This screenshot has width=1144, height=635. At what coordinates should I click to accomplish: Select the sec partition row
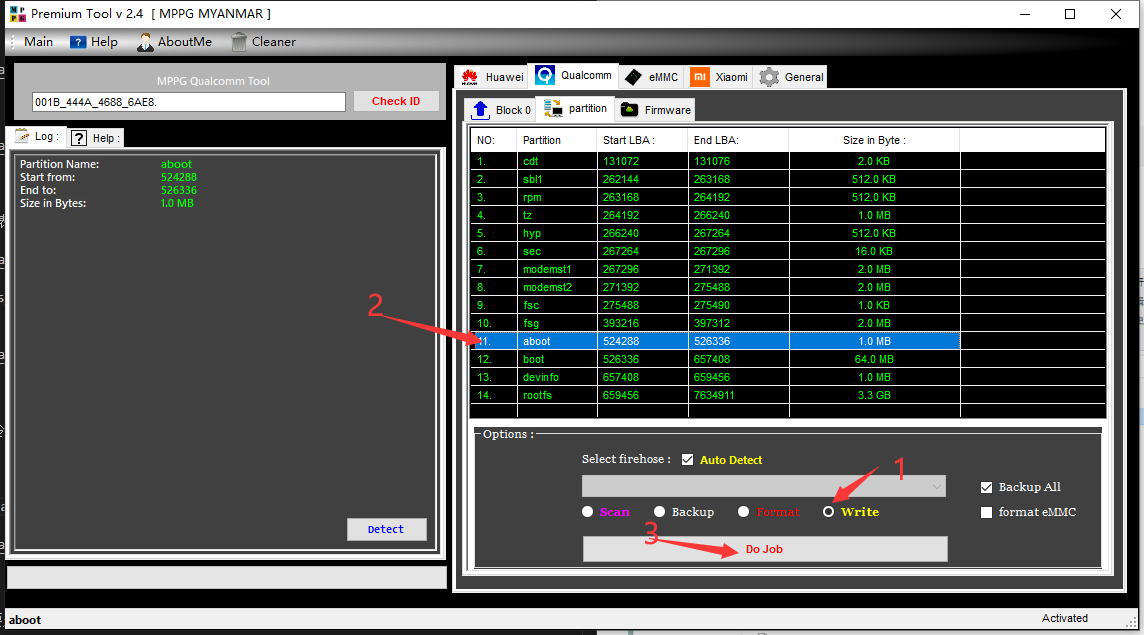(x=715, y=251)
